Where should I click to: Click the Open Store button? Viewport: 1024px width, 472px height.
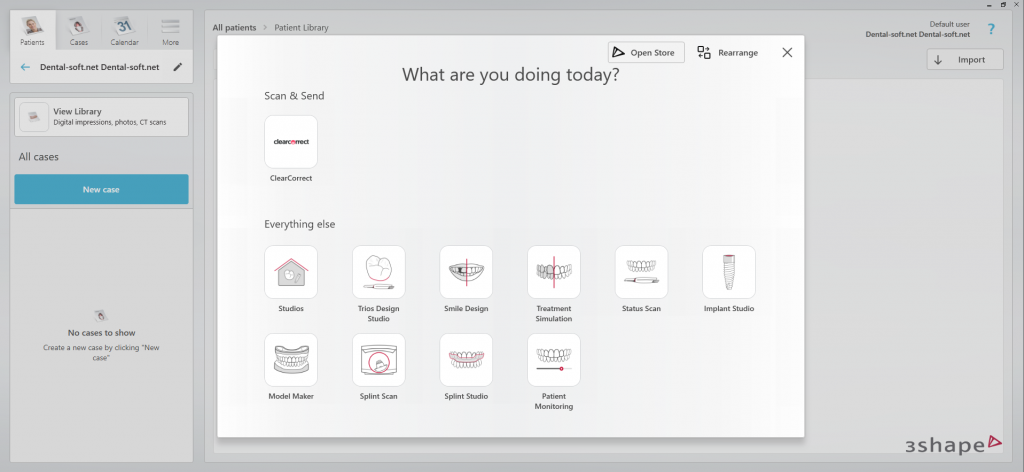click(646, 52)
